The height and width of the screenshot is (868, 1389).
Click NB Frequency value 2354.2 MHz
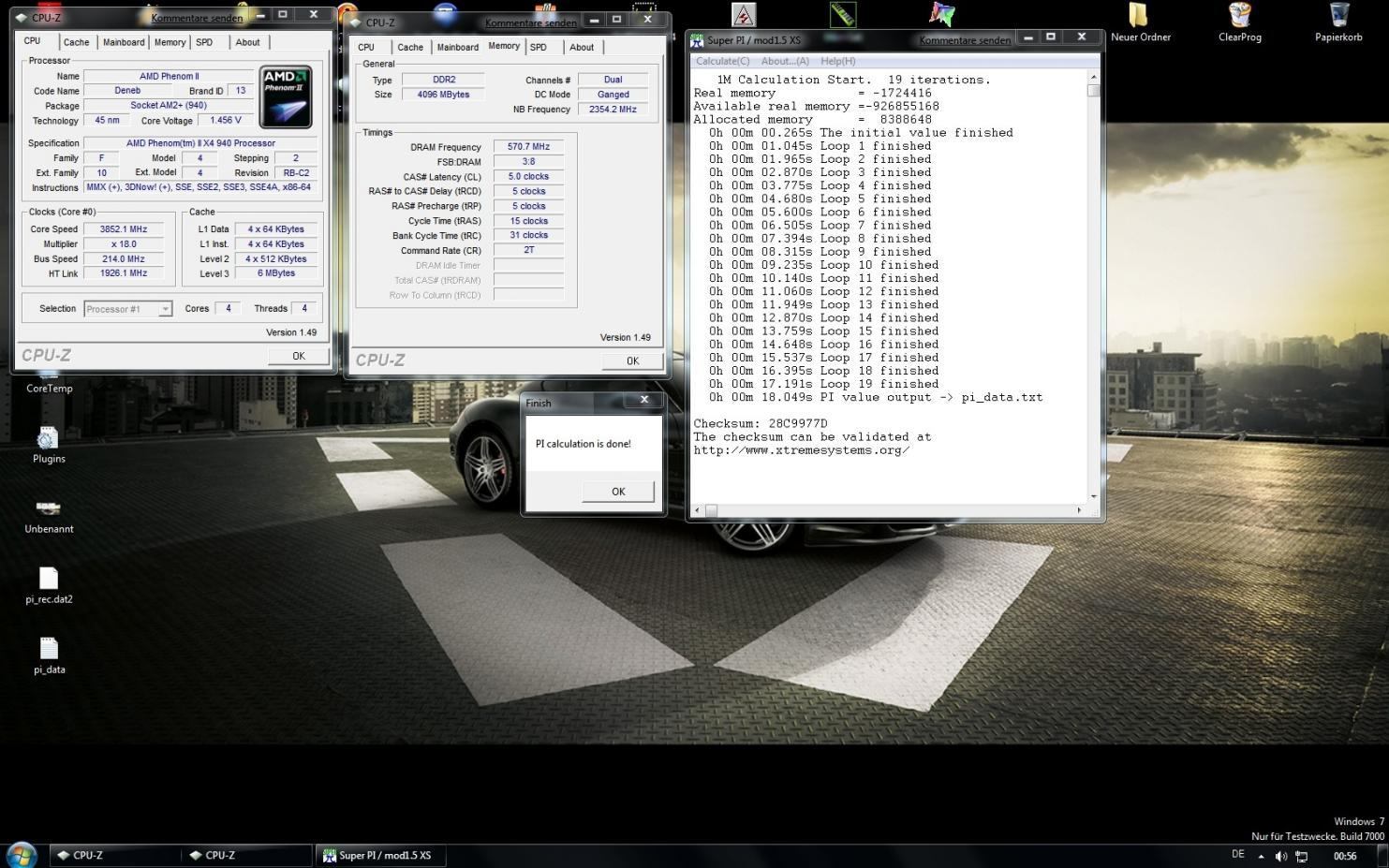click(x=613, y=110)
